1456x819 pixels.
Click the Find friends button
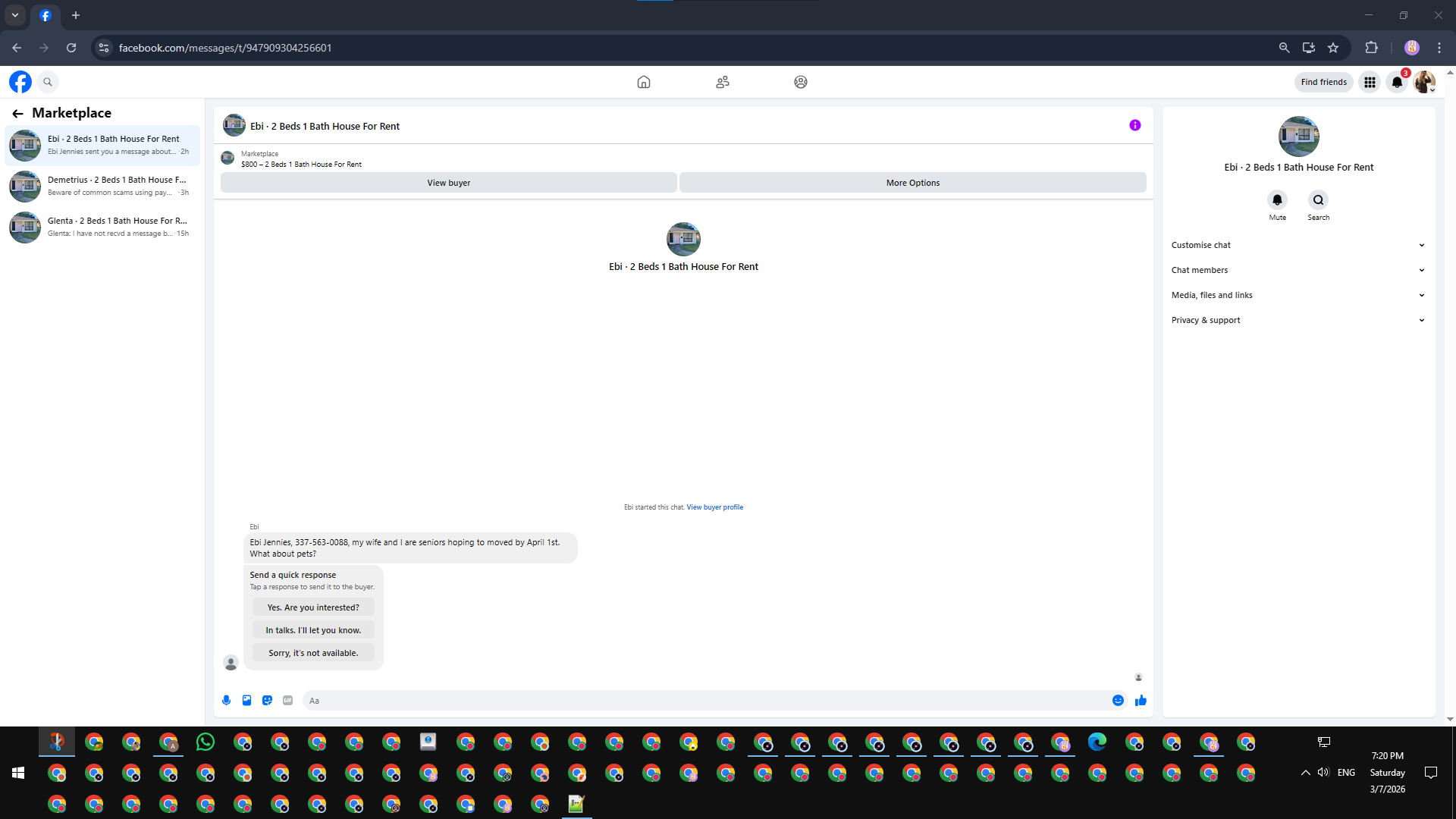pos(1324,82)
